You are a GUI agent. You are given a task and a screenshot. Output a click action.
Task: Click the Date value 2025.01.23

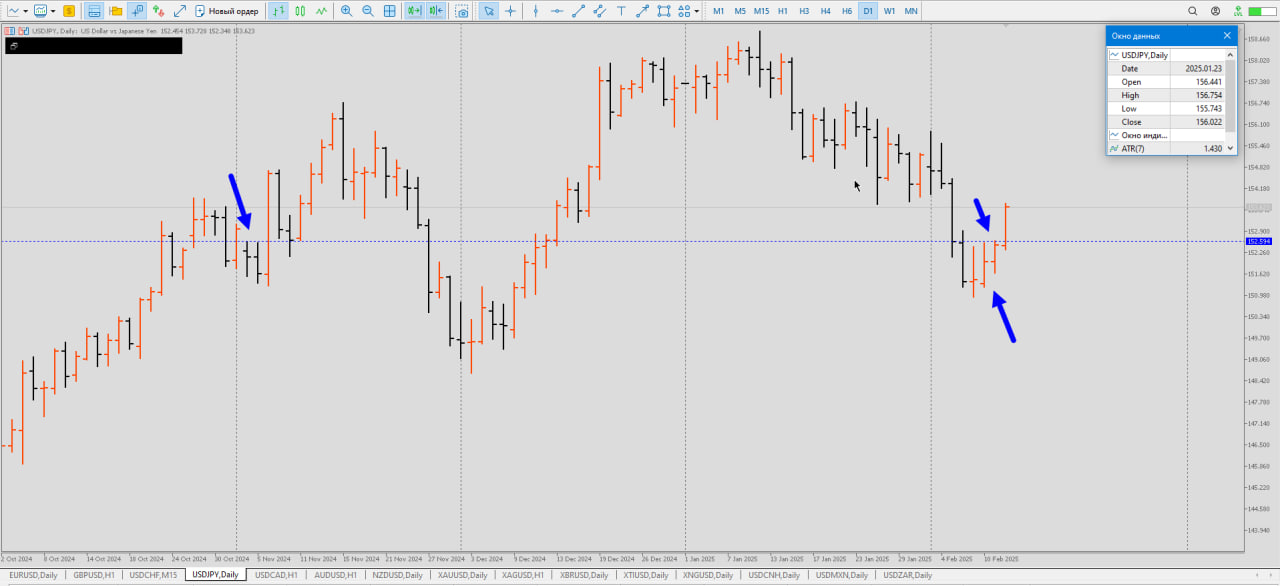coord(1203,68)
